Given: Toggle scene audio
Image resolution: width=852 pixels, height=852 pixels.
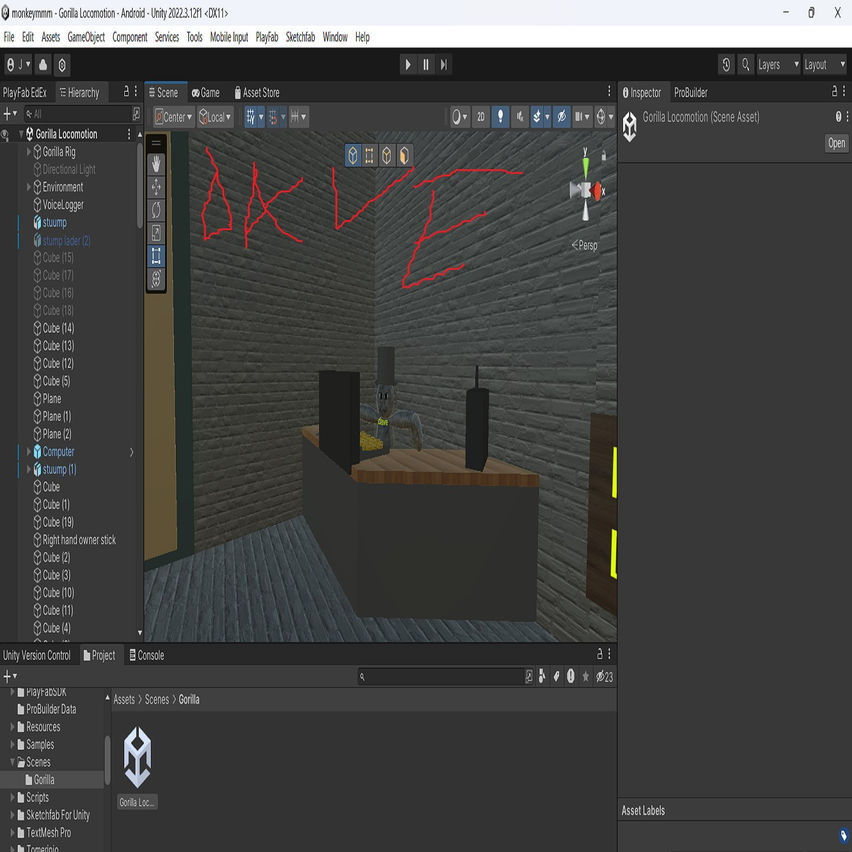Looking at the screenshot, I should coord(520,116).
